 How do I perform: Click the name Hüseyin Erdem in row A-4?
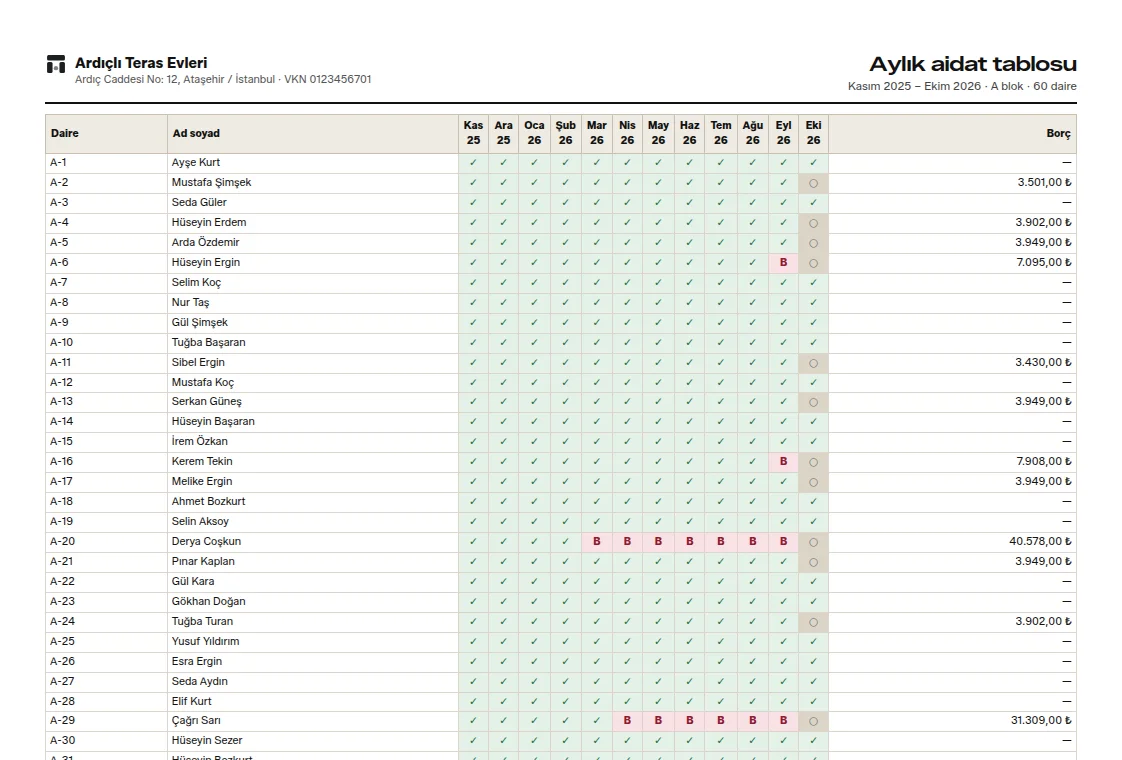coord(209,223)
